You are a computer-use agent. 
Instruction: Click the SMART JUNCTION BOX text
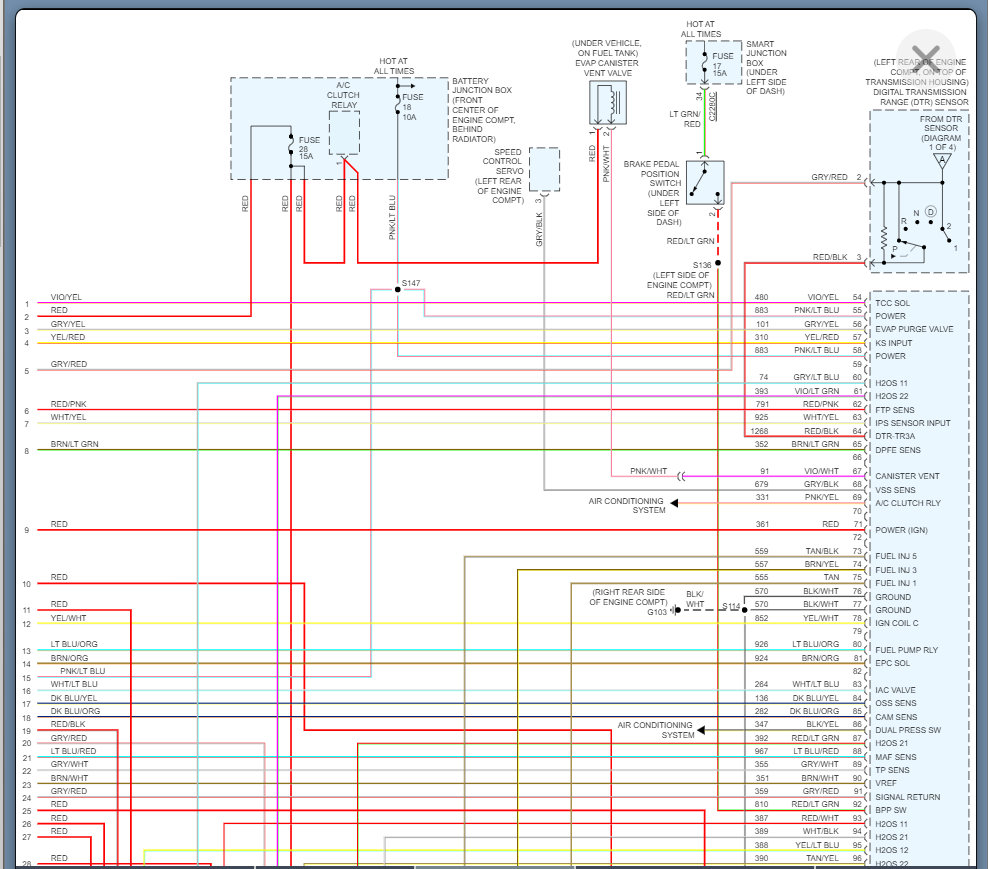[x=766, y=54]
